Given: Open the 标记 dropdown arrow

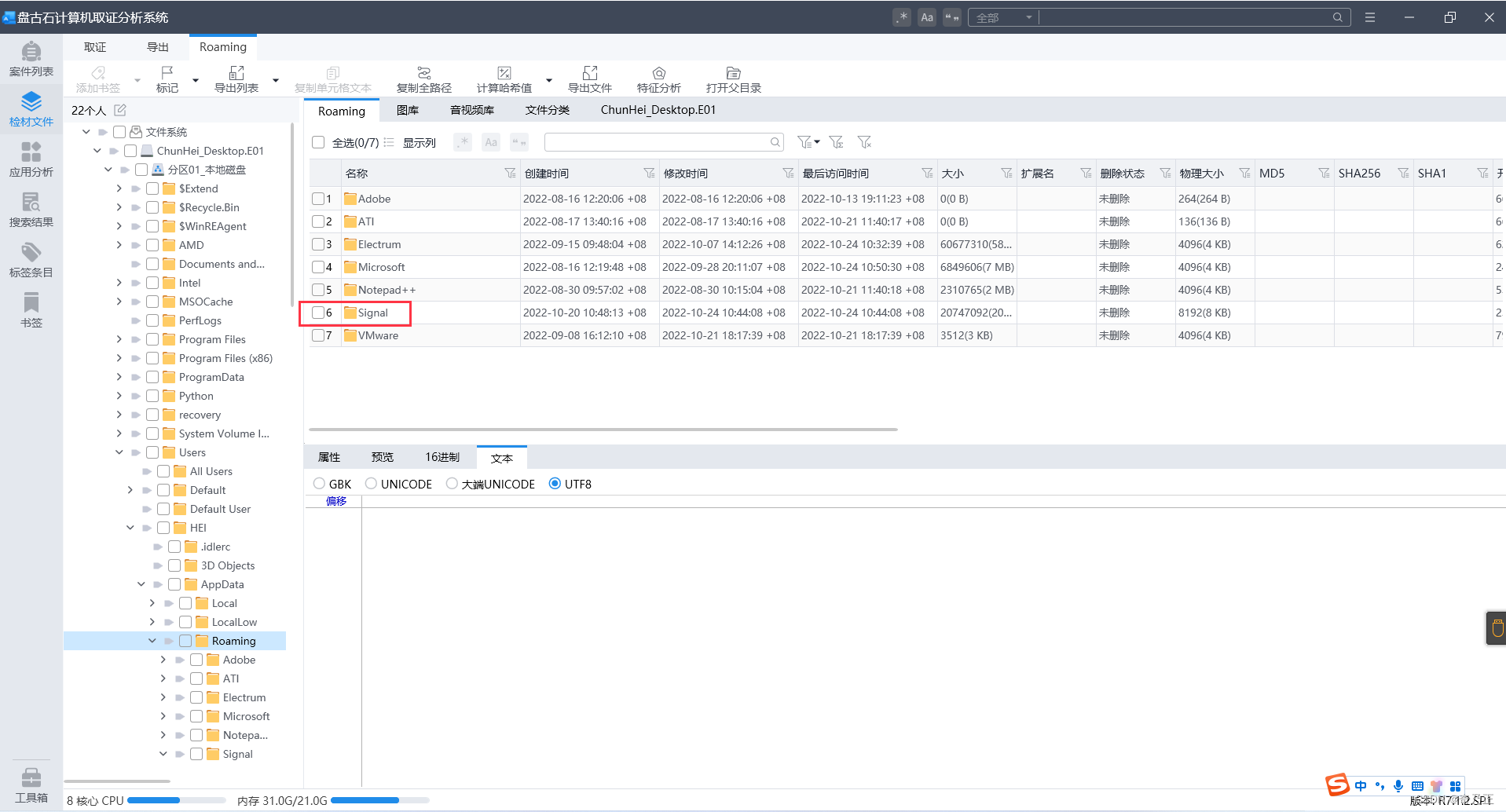Looking at the screenshot, I should (x=196, y=80).
